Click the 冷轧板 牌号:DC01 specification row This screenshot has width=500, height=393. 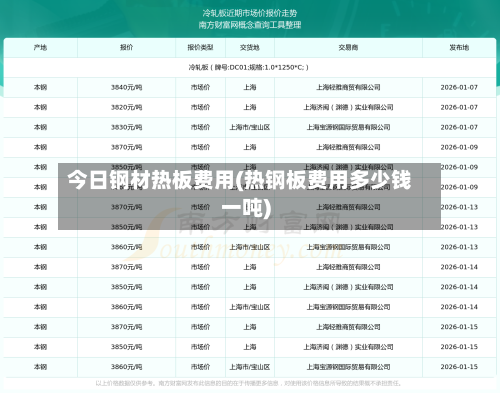249,67
